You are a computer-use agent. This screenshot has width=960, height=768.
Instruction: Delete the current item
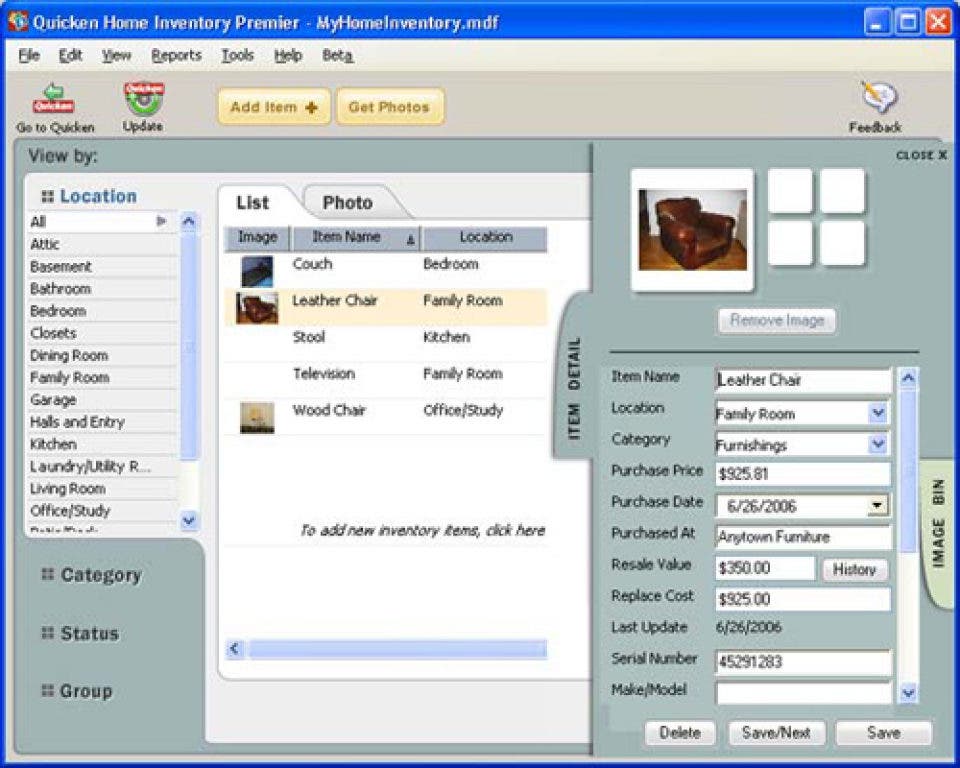pos(680,732)
